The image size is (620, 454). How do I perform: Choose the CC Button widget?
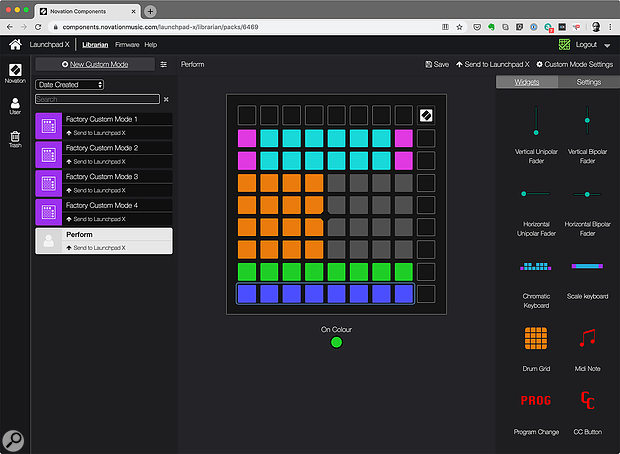[587, 414]
